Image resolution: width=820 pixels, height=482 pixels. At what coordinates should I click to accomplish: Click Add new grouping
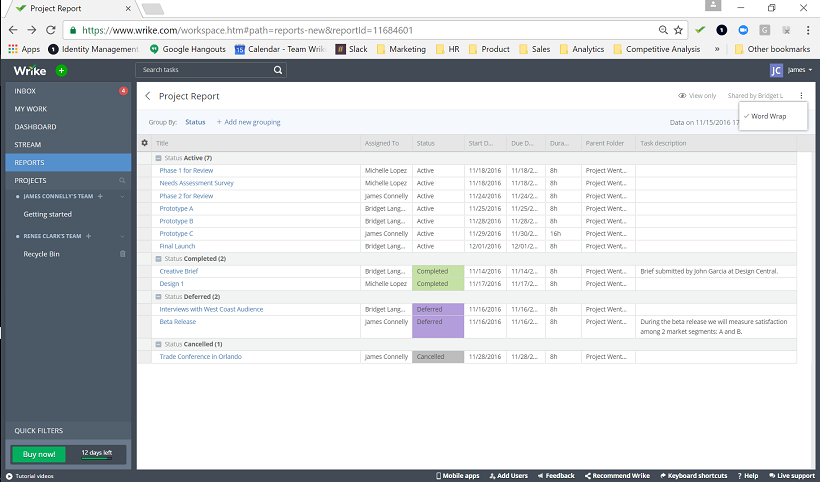click(x=248, y=122)
